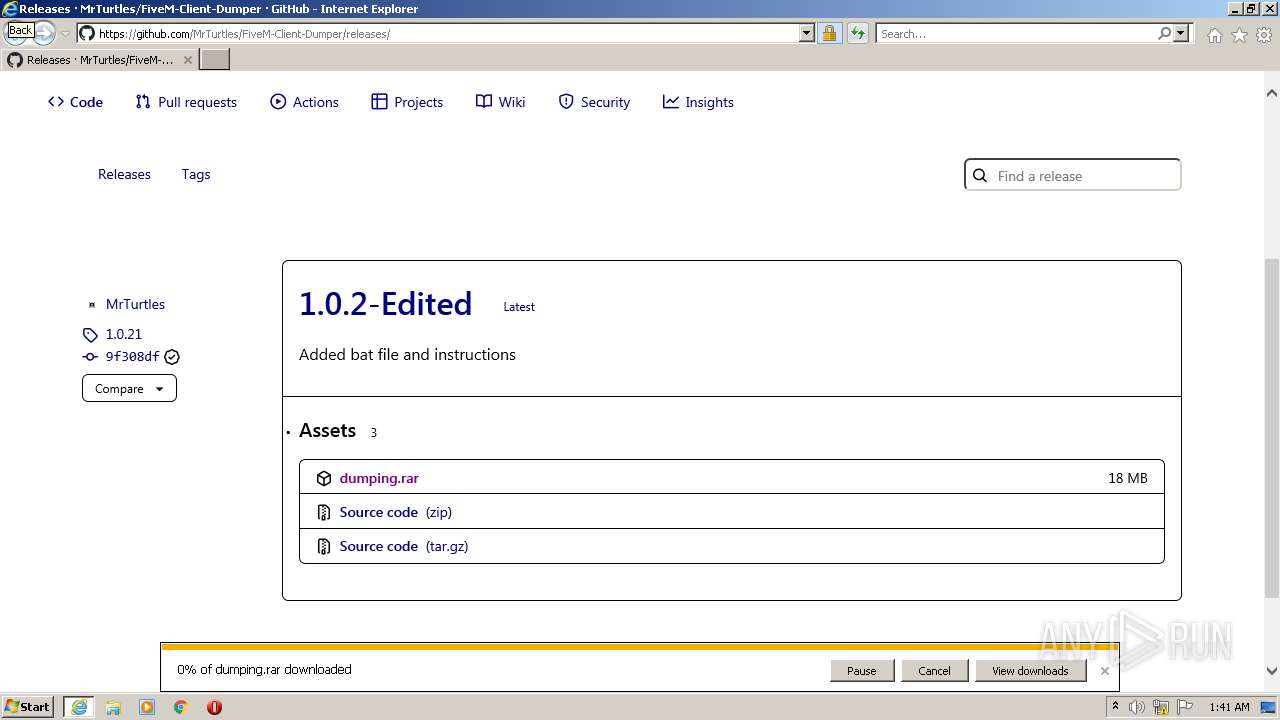The width and height of the screenshot is (1280, 720).
Task: Switch to Tags view
Action: tap(196, 174)
